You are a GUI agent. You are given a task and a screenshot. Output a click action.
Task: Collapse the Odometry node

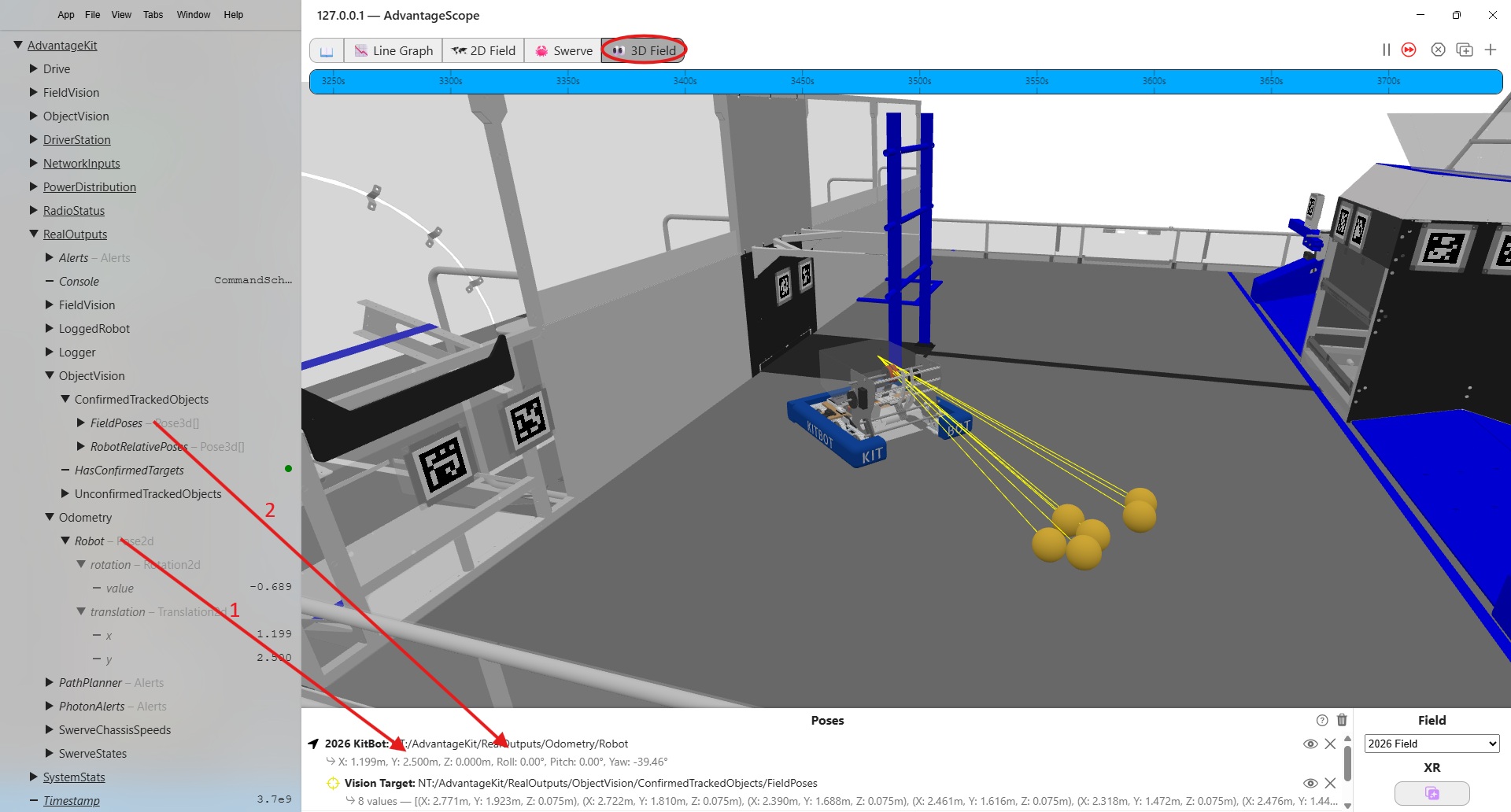coord(50,517)
